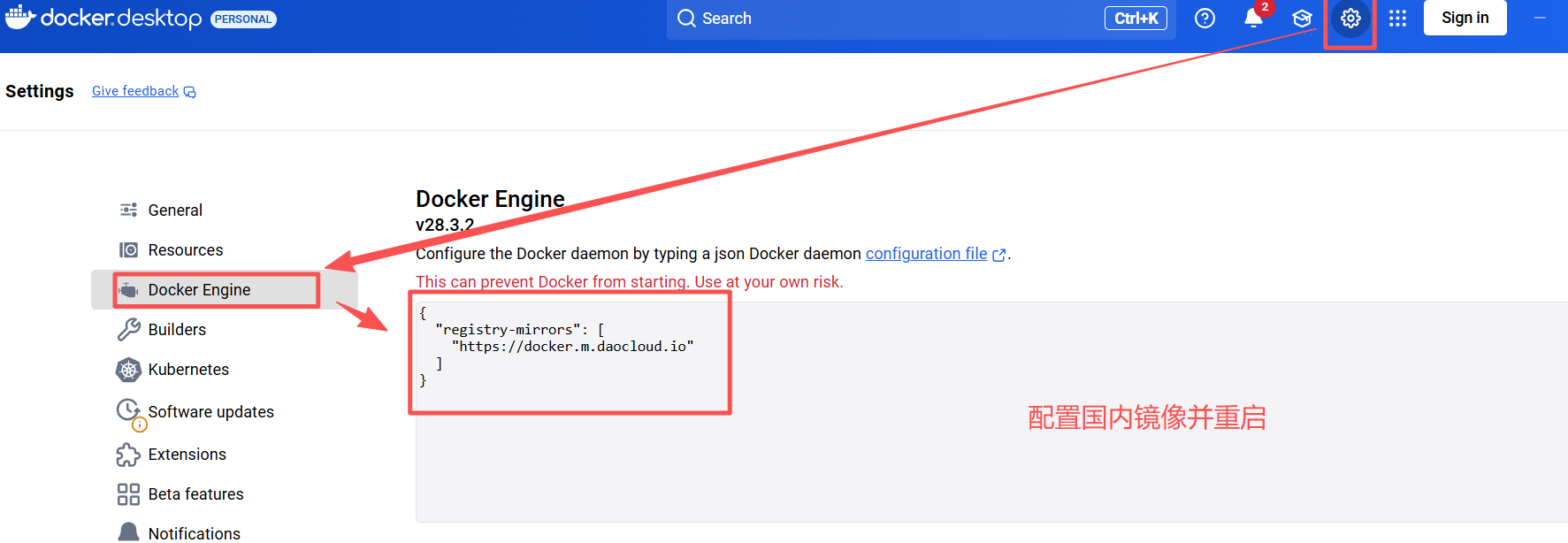Click the Docker whale logo
Screen dimensions: 1568x543
tap(20, 18)
